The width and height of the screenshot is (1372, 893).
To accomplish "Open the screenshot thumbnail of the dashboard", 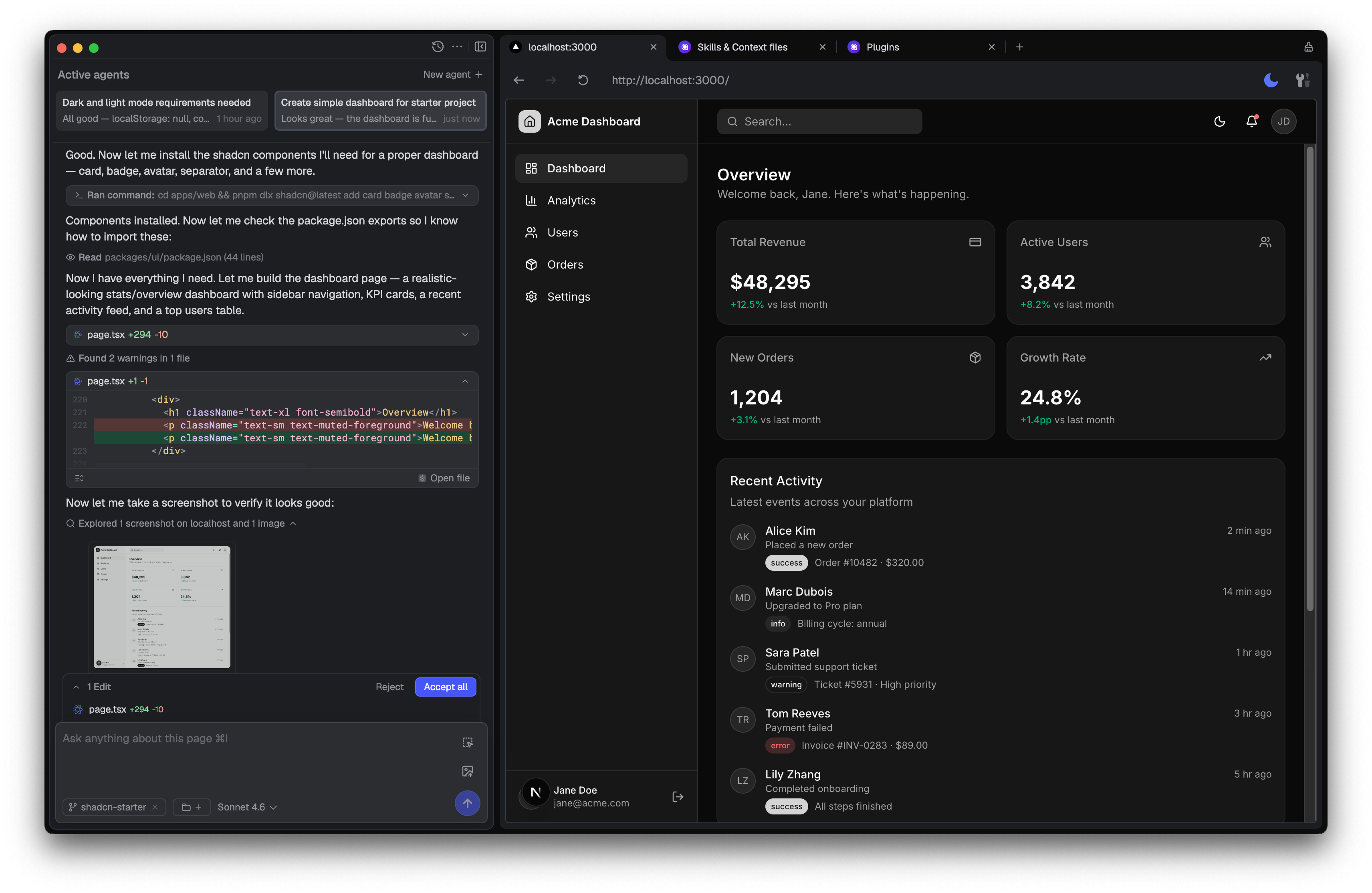I will [x=162, y=607].
